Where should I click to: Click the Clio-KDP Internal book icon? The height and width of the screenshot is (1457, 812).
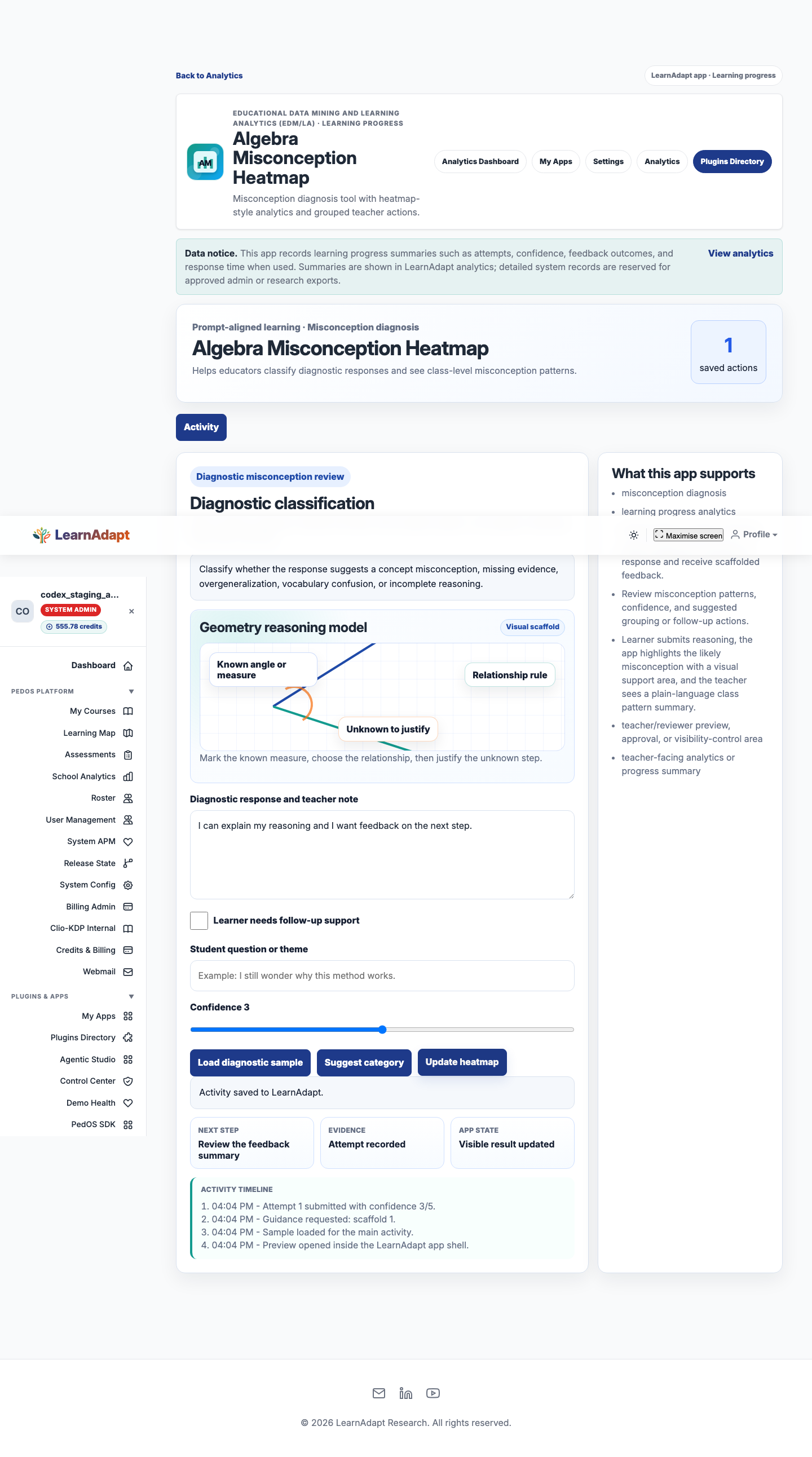click(x=128, y=928)
